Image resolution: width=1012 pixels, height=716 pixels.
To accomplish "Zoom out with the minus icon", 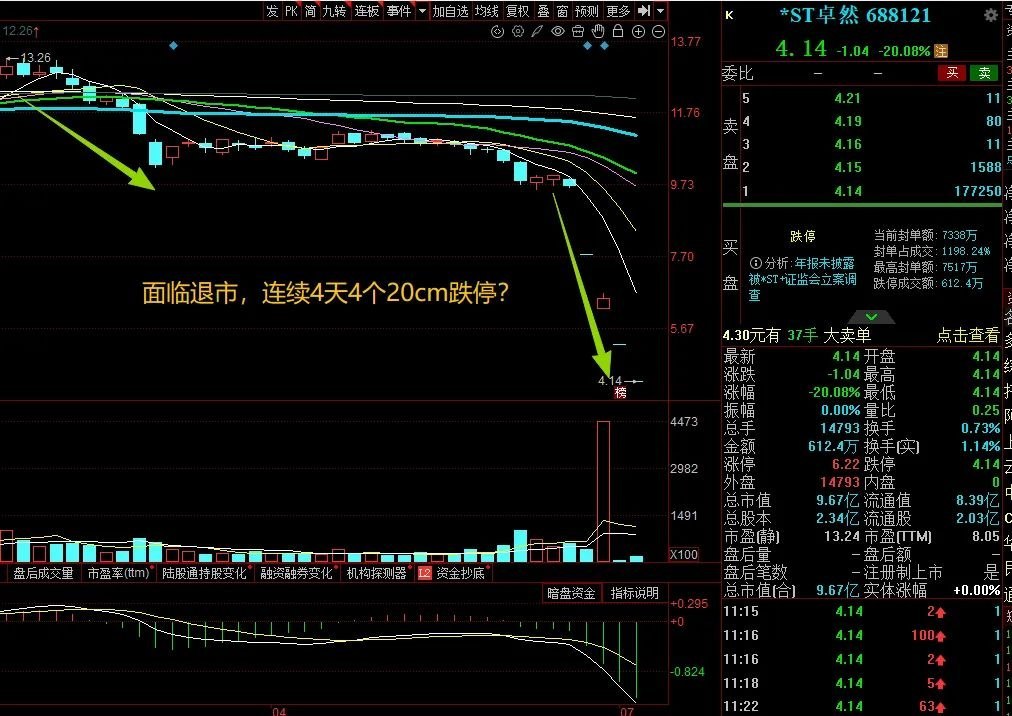I will tap(658, 32).
